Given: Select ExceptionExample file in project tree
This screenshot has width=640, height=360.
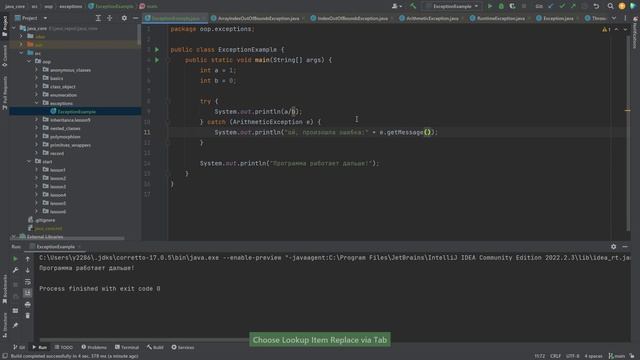Looking at the screenshot, I should pyautogui.click(x=76, y=111).
